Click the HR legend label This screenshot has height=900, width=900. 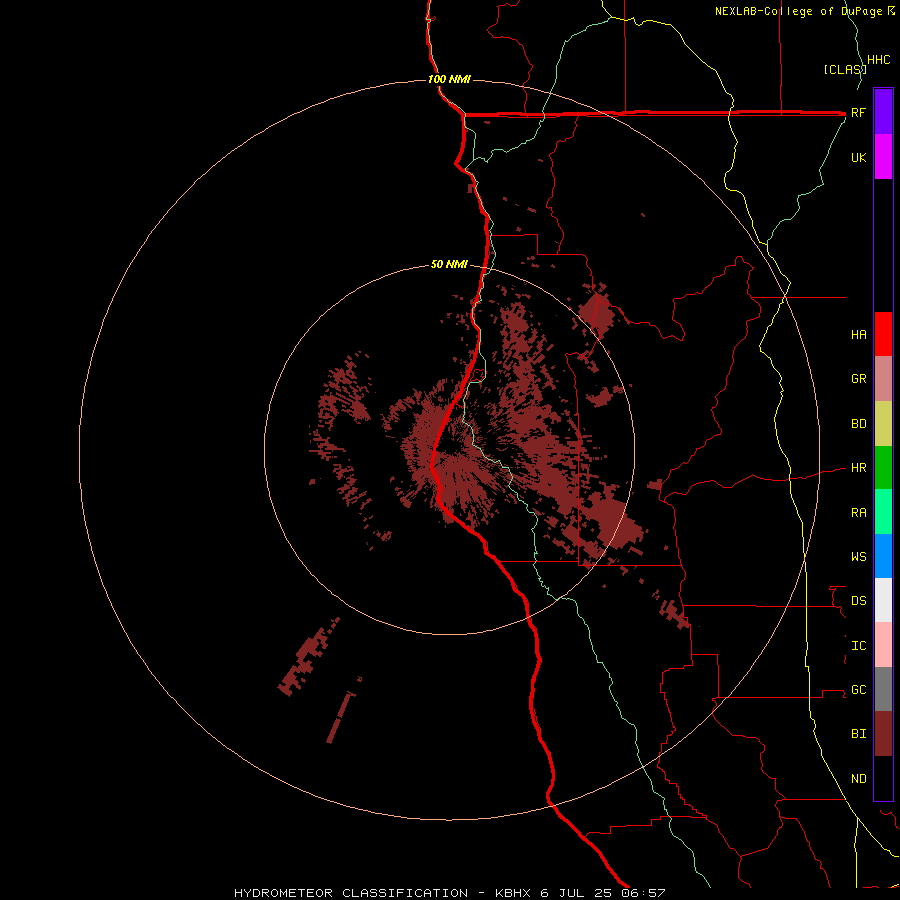pos(858,468)
